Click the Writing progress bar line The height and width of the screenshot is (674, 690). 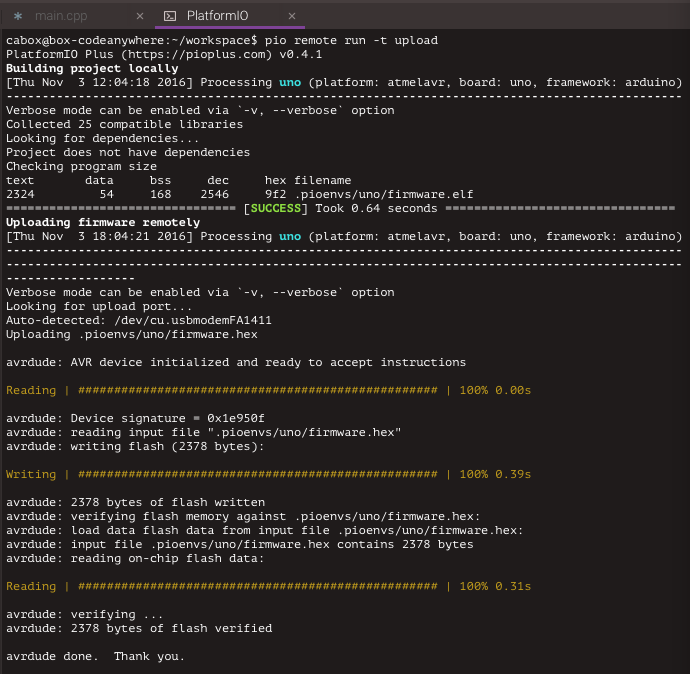tap(268, 474)
